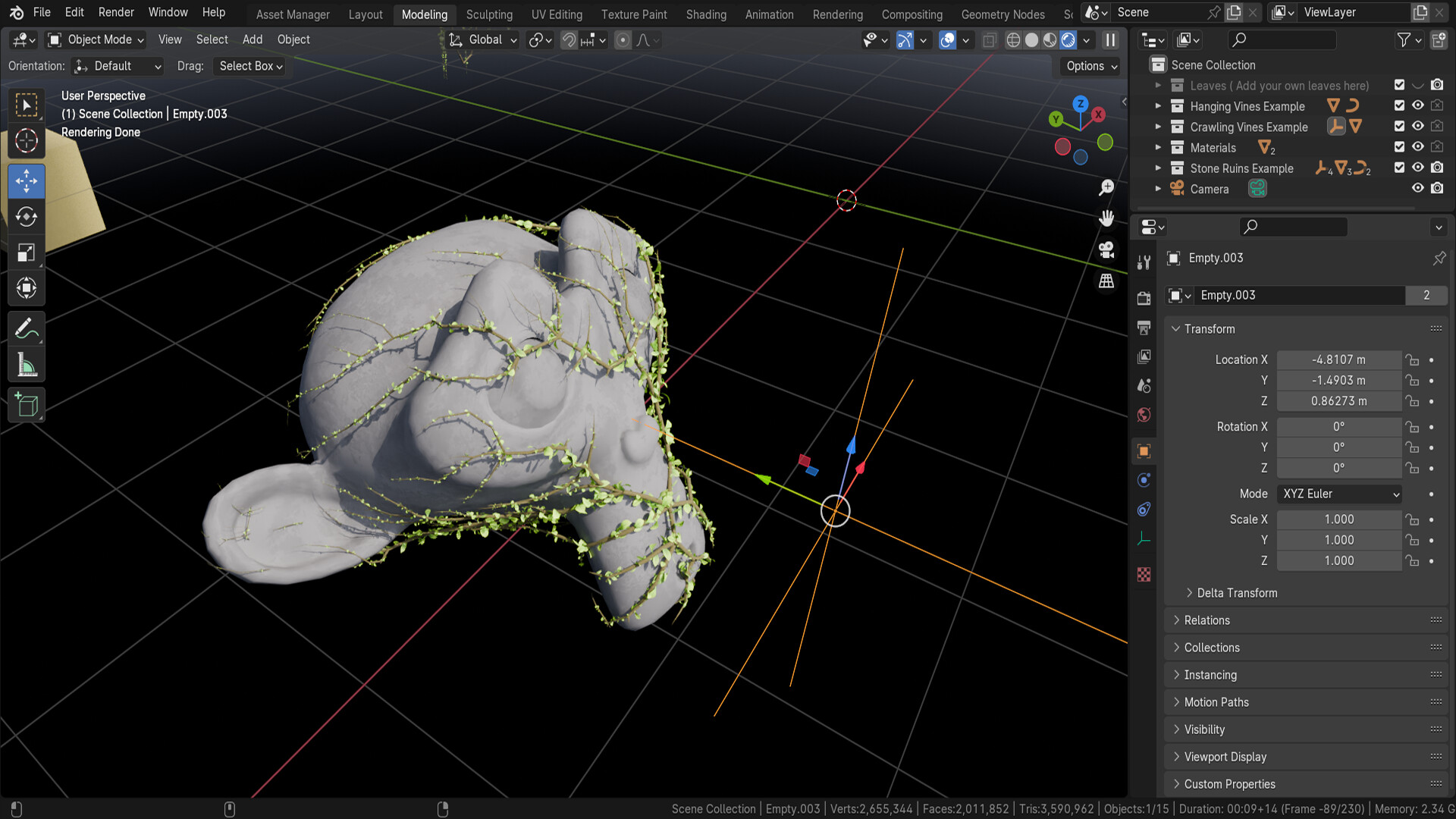Open the Render Properties tab
The width and height of the screenshot is (1456, 819).
click(x=1144, y=298)
